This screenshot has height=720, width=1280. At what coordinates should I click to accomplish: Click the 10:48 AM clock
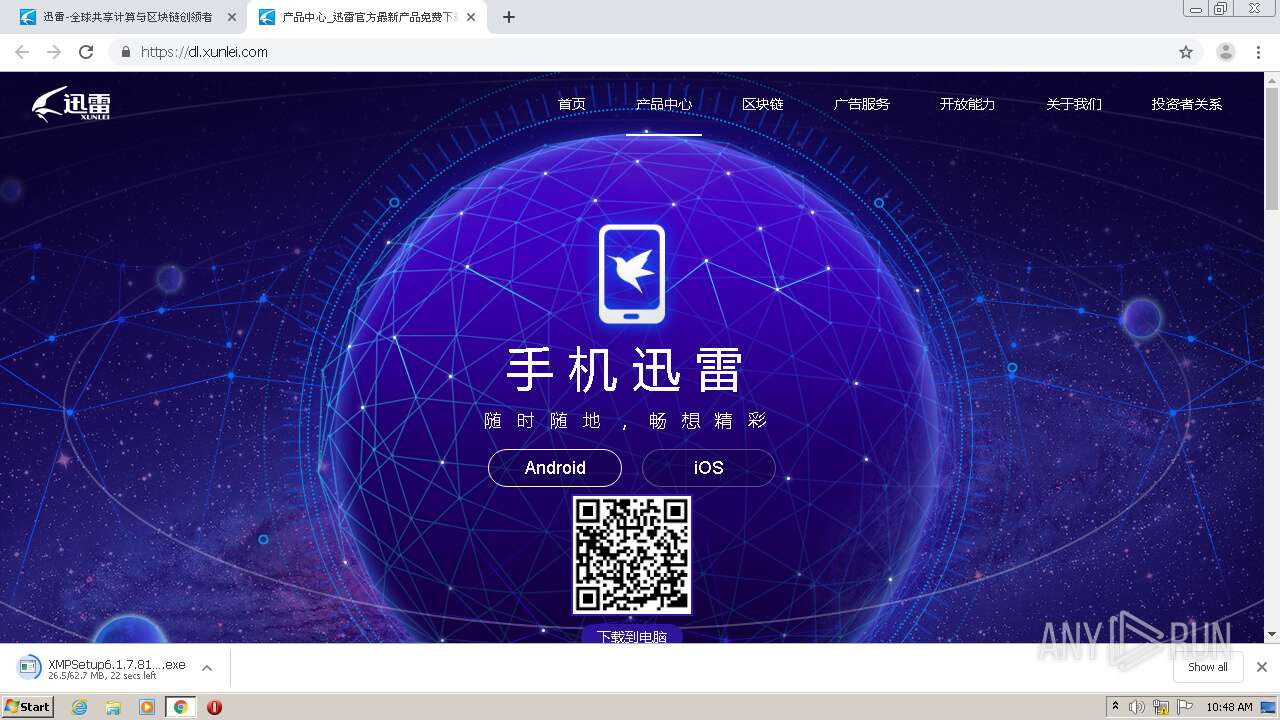tap(1229, 707)
